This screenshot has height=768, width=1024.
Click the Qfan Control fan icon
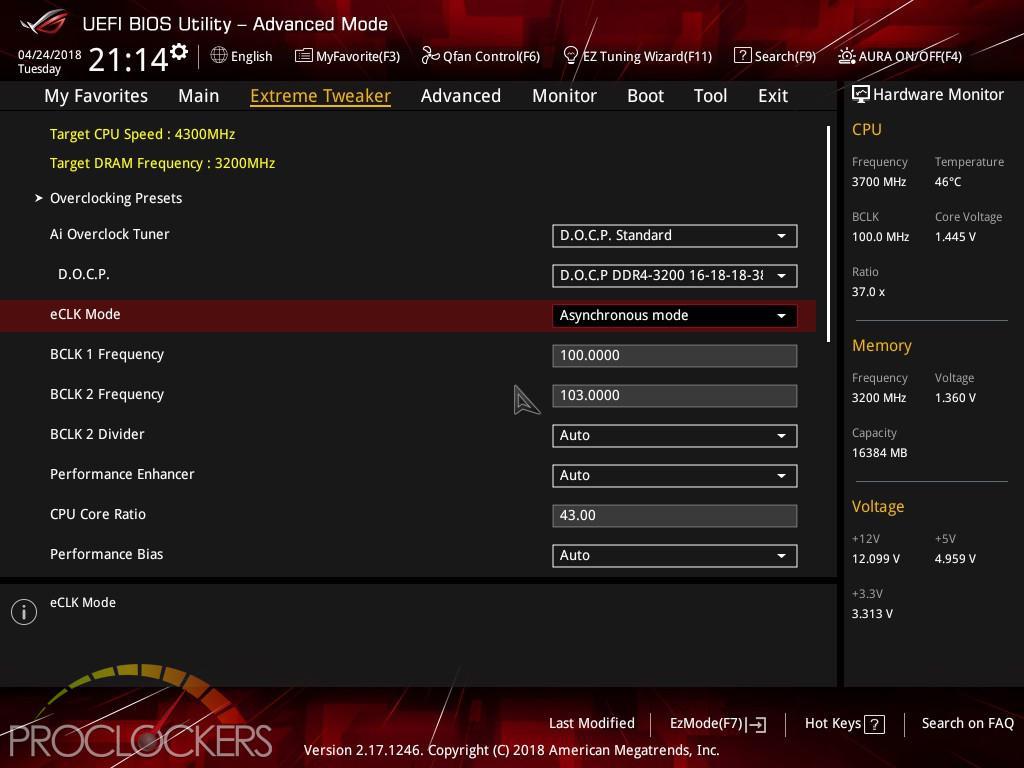point(430,56)
